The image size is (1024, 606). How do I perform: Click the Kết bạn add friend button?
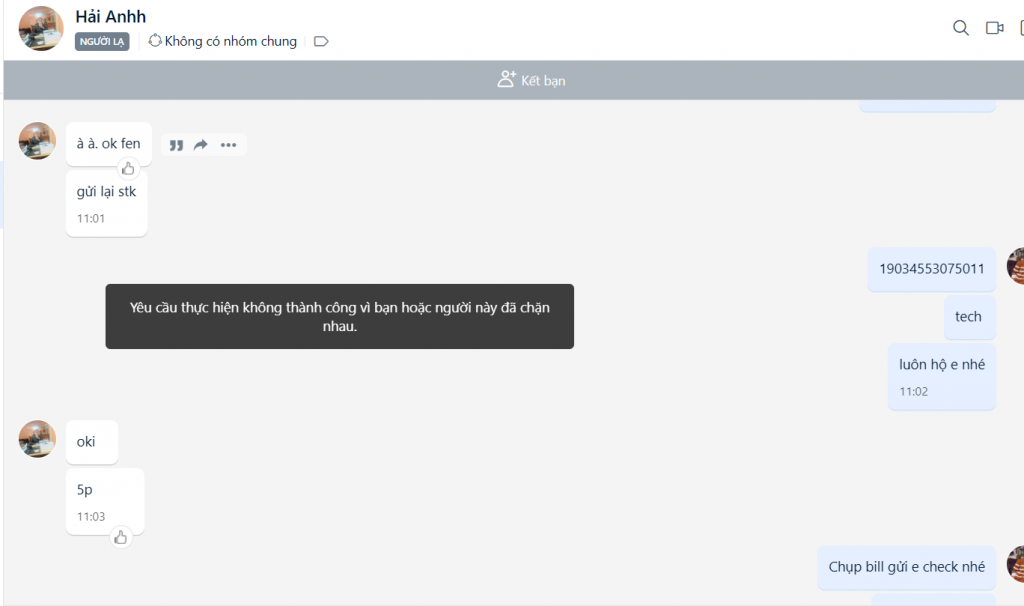(x=532, y=80)
